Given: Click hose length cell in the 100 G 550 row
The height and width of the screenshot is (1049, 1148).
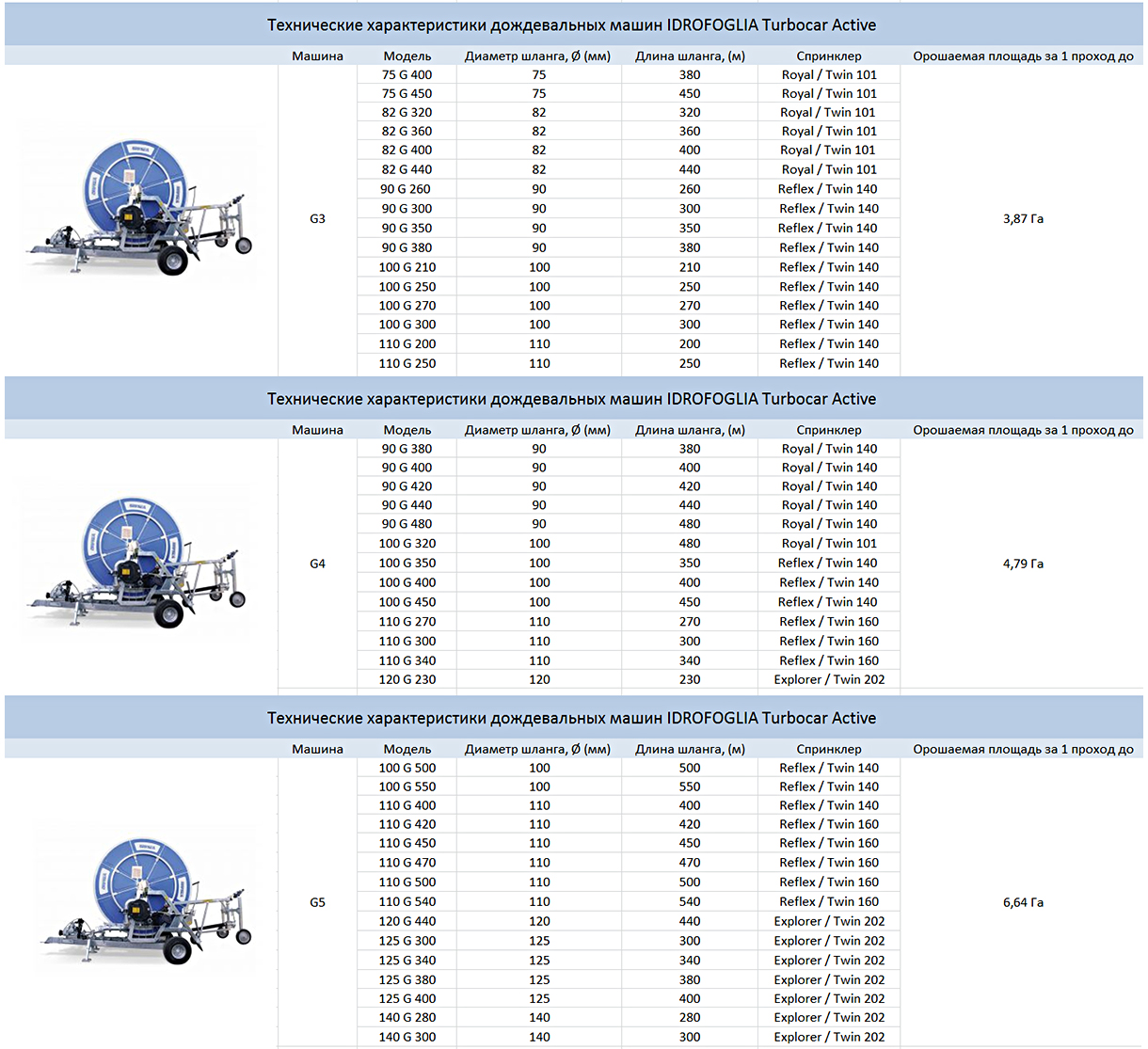Looking at the screenshot, I should (x=690, y=787).
